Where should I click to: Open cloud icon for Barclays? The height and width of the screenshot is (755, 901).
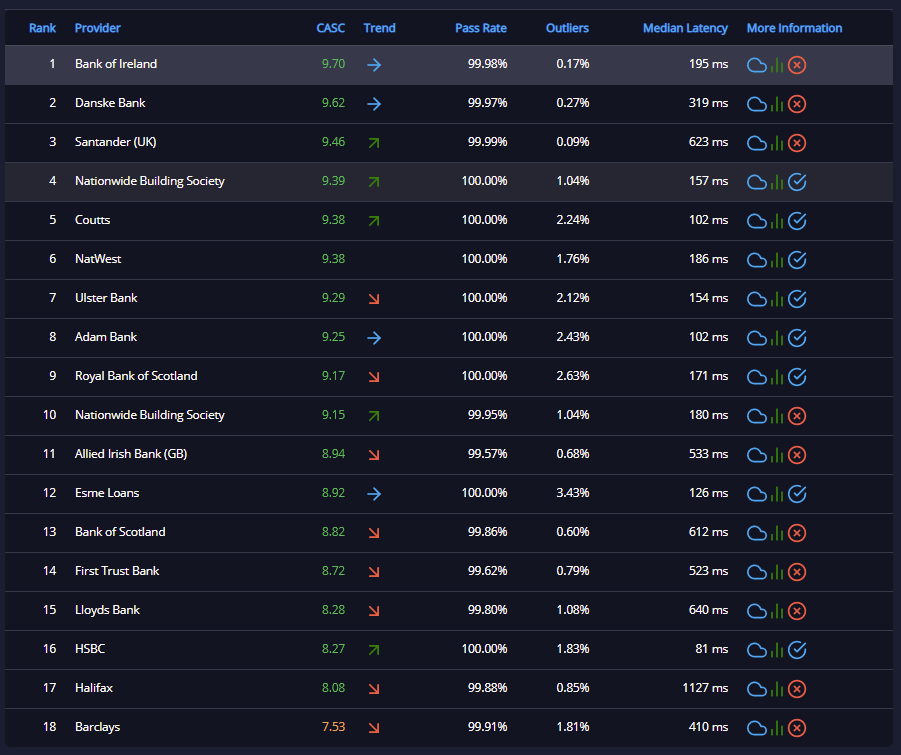pos(756,728)
